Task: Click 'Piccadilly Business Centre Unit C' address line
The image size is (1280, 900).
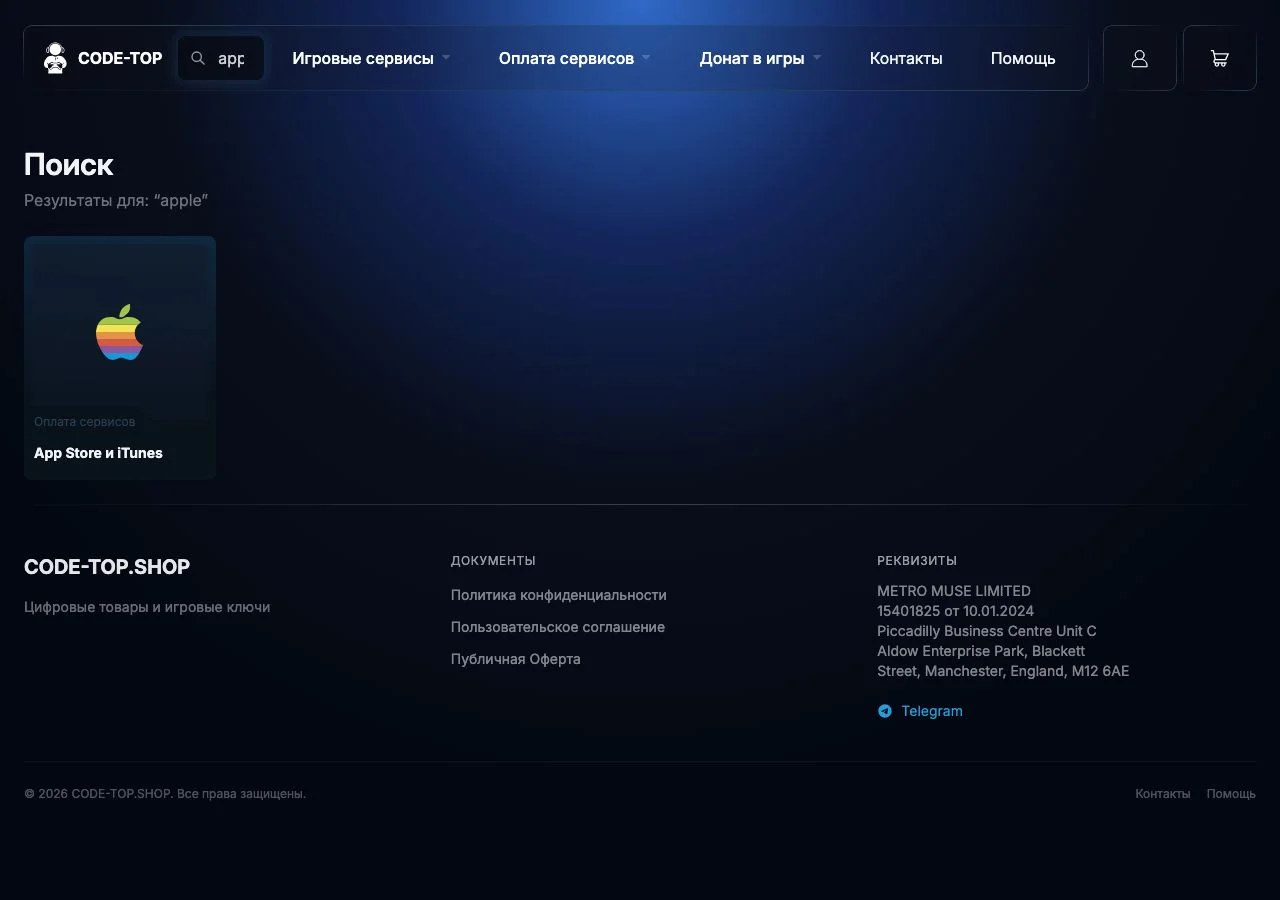Action: pos(987,631)
